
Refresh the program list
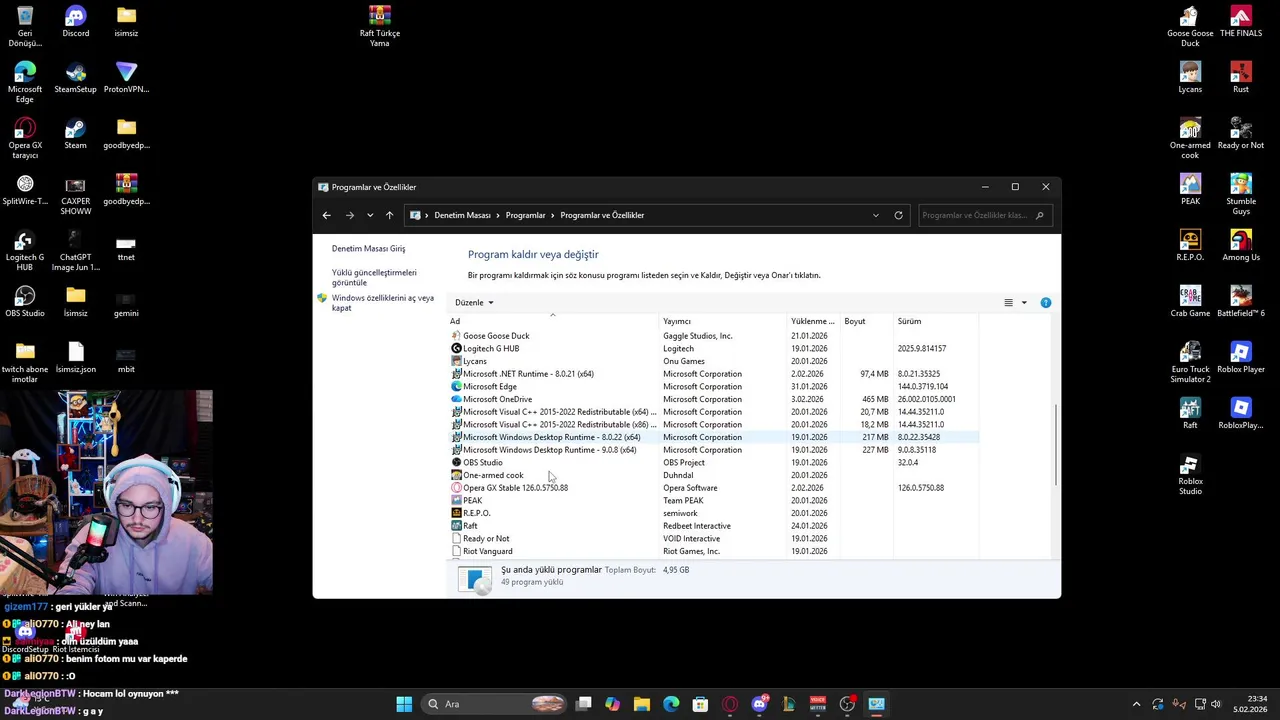coord(898,215)
